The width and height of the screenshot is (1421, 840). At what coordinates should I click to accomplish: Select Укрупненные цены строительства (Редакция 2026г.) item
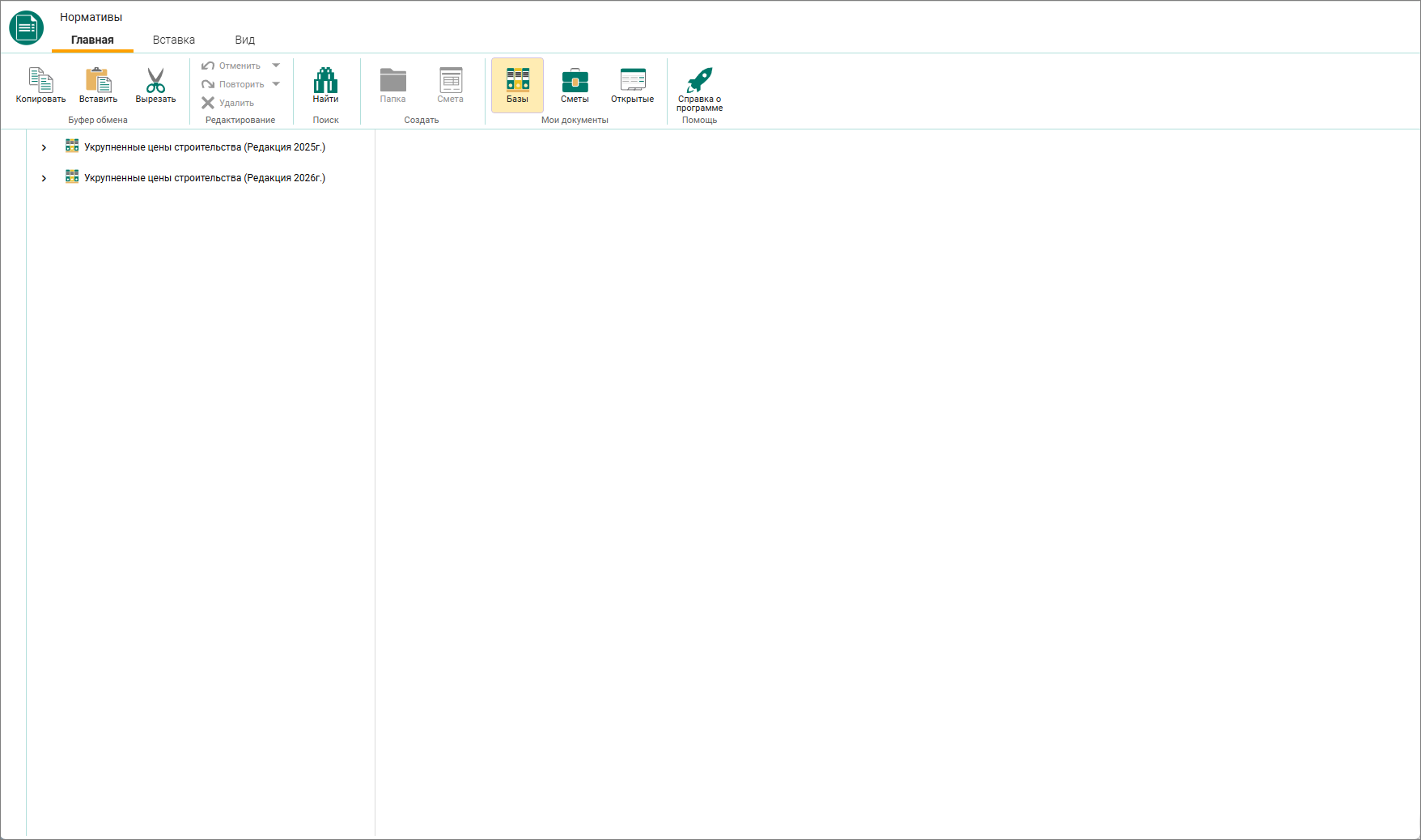click(x=205, y=178)
